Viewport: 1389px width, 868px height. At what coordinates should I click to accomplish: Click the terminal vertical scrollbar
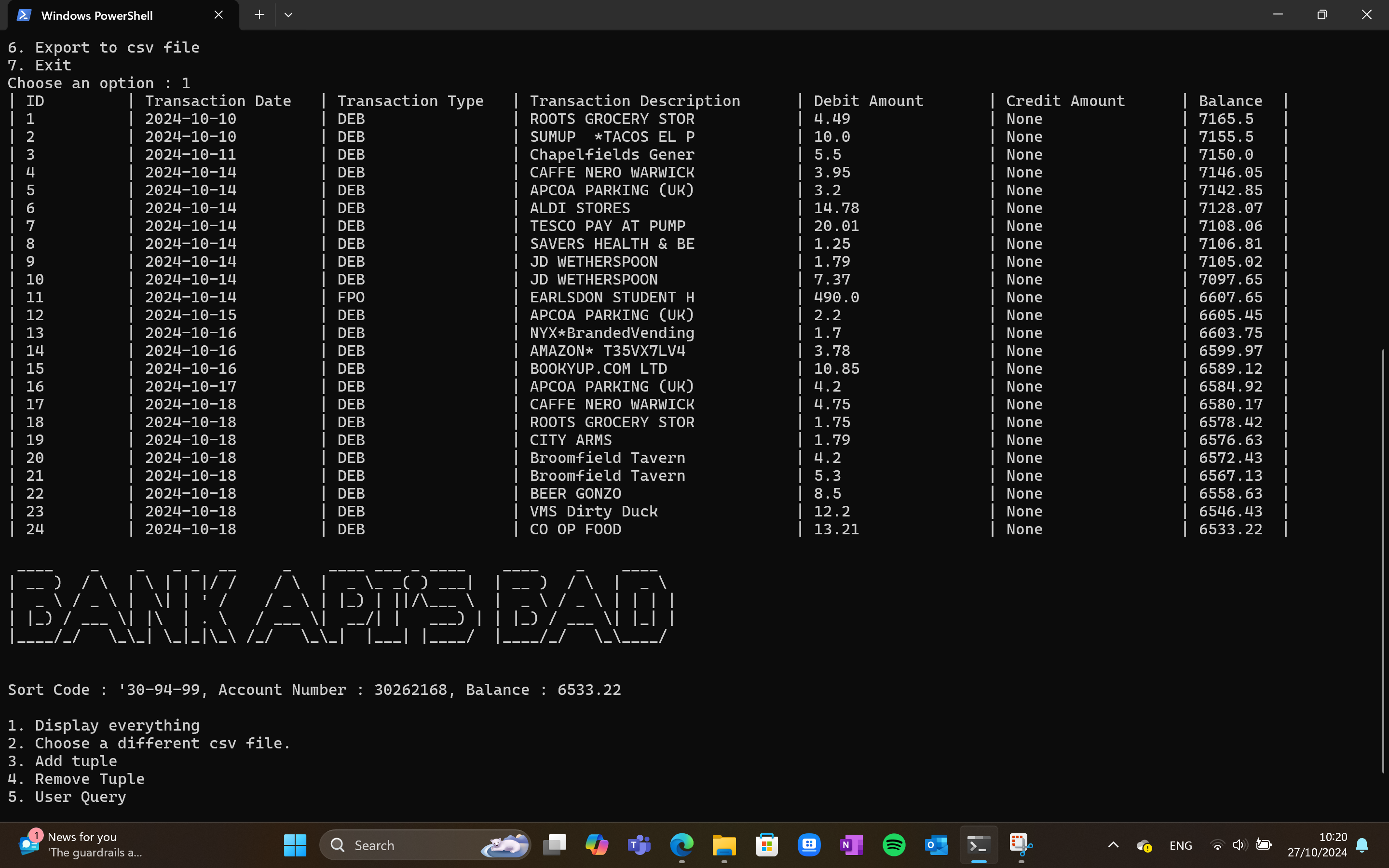pos(1383,560)
